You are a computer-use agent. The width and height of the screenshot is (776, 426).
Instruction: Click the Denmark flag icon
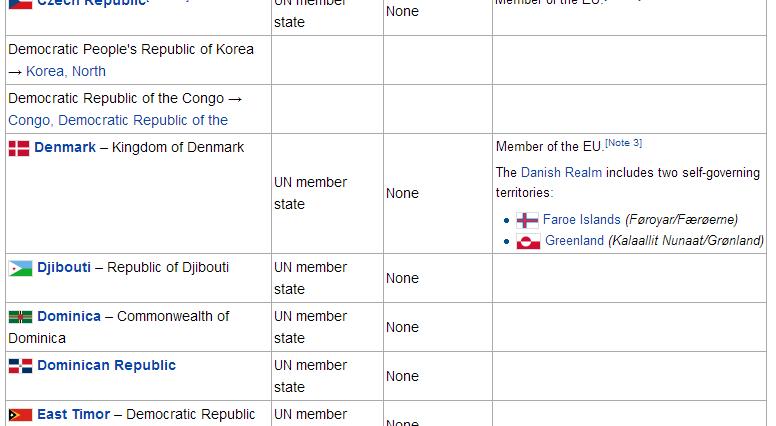pos(19,148)
